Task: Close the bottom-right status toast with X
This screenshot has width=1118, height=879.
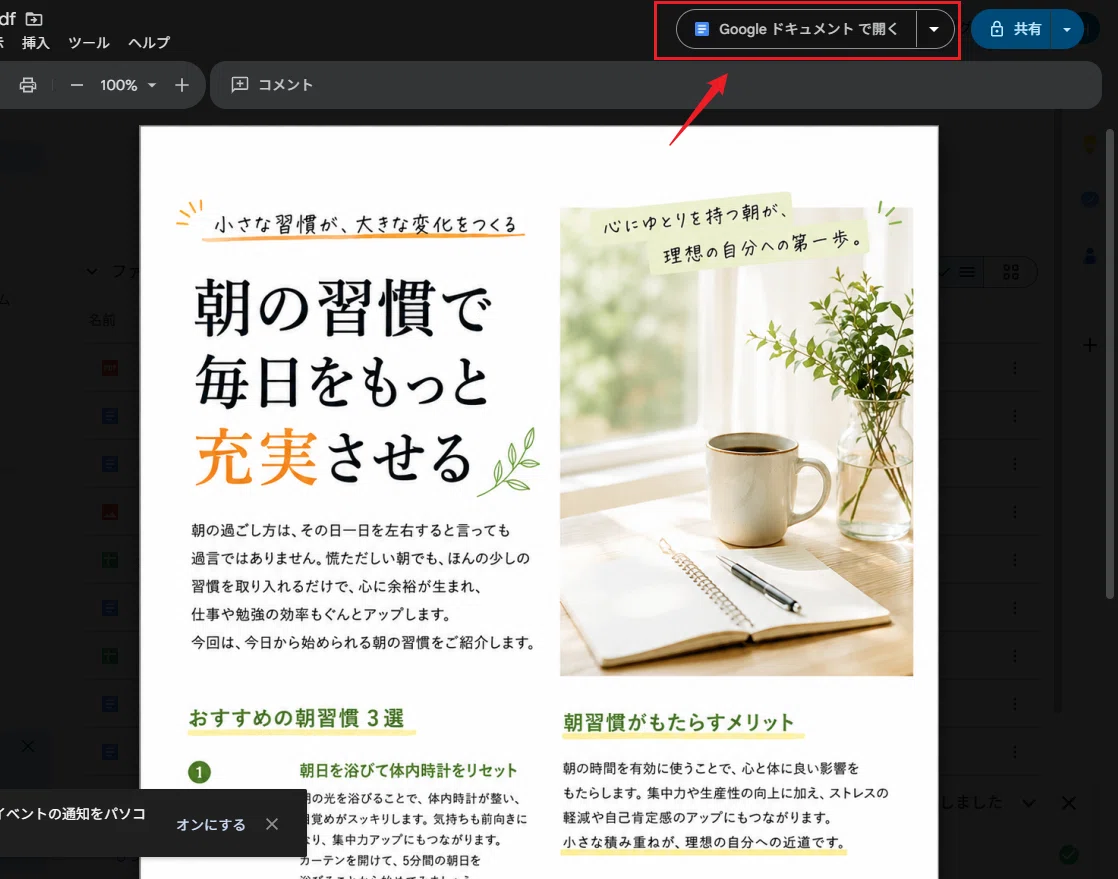Action: pos(1068,803)
